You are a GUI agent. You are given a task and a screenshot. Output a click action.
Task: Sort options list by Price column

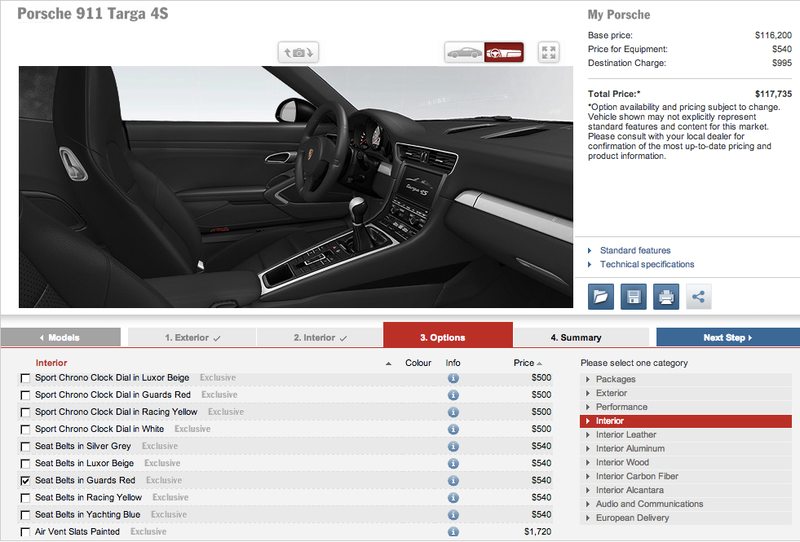[x=528, y=363]
